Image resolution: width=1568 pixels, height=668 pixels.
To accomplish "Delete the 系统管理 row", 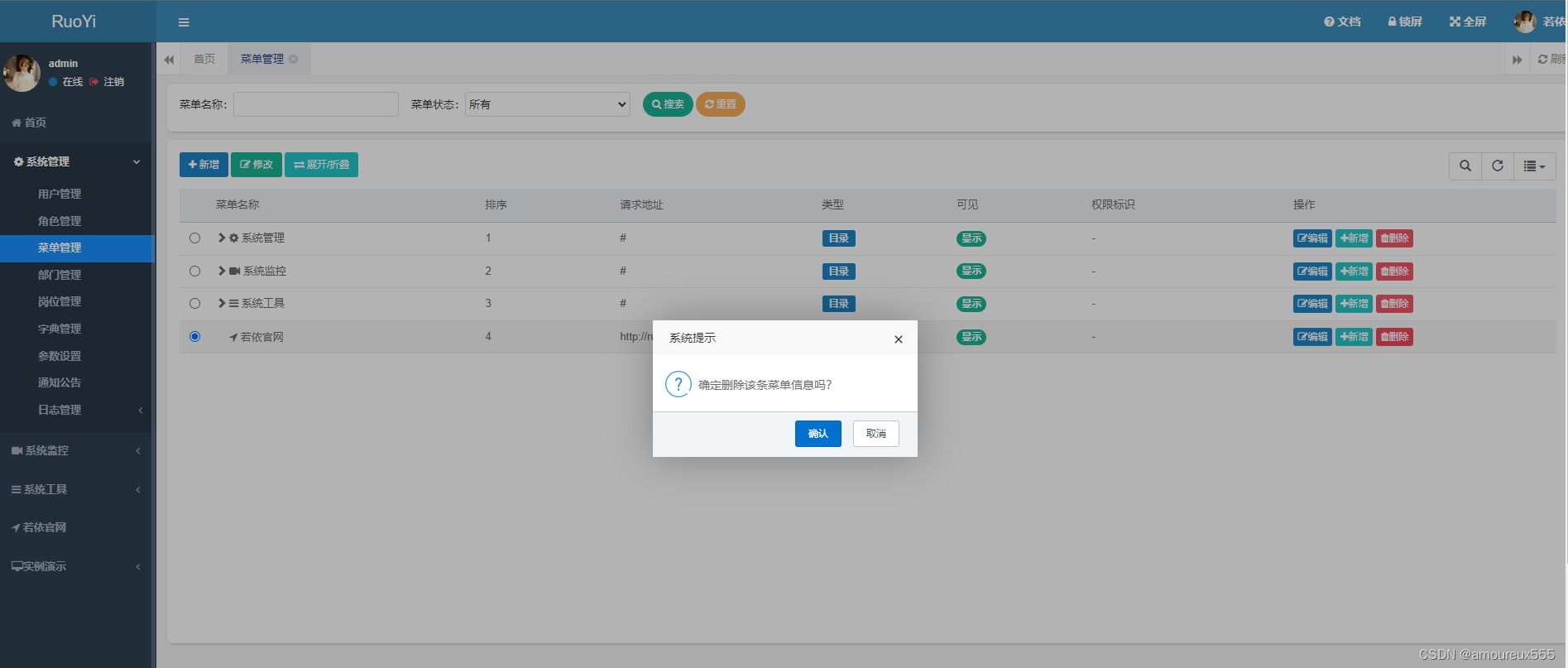I will [1394, 238].
